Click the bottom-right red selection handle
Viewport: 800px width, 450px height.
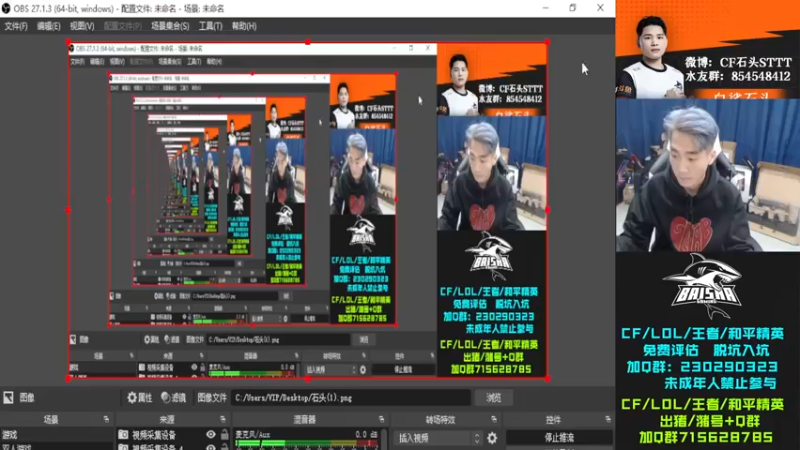(547, 379)
